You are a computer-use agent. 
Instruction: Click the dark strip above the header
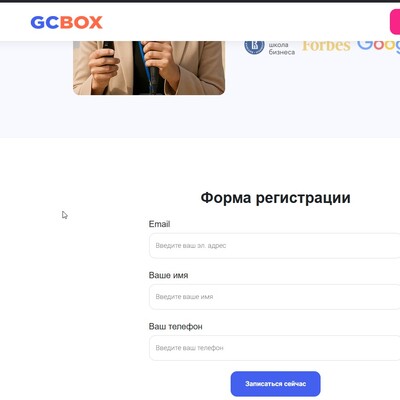point(200,1)
